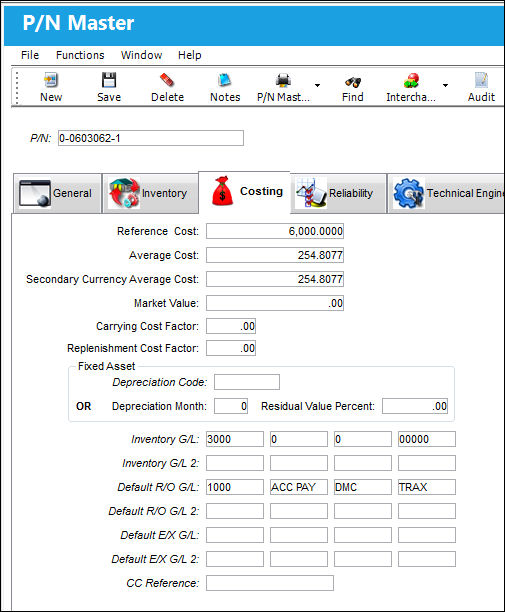The width and height of the screenshot is (505, 612).
Task: Open the Functions menu
Action: click(80, 55)
